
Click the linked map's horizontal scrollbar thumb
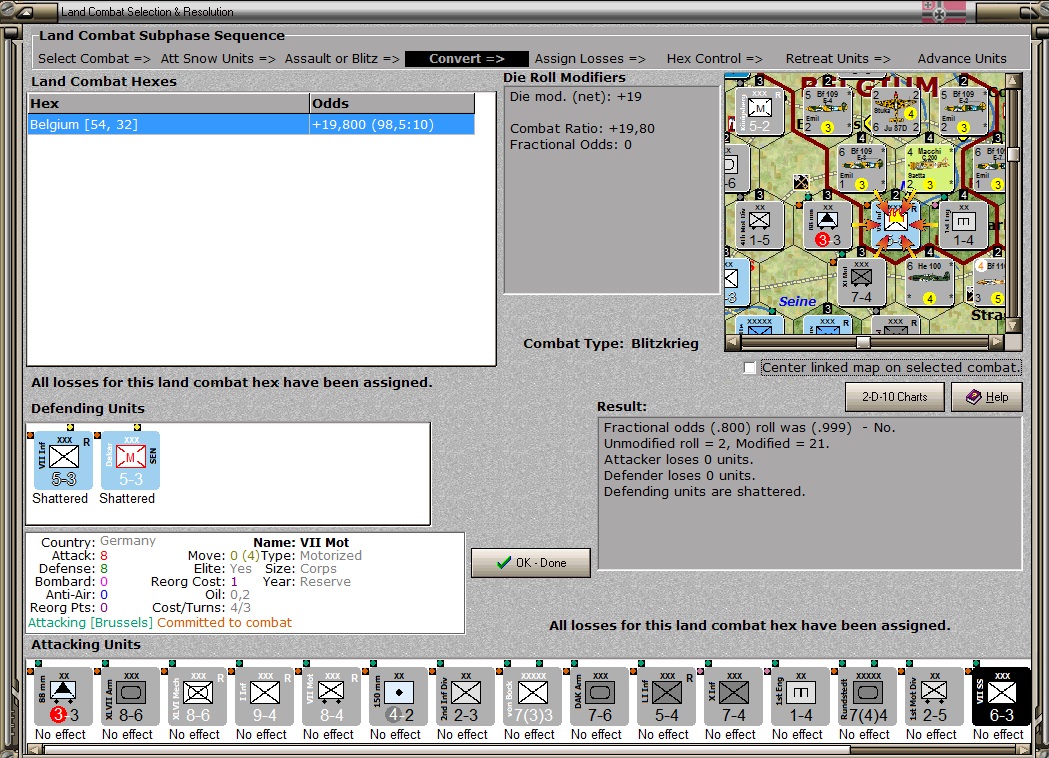(864, 342)
